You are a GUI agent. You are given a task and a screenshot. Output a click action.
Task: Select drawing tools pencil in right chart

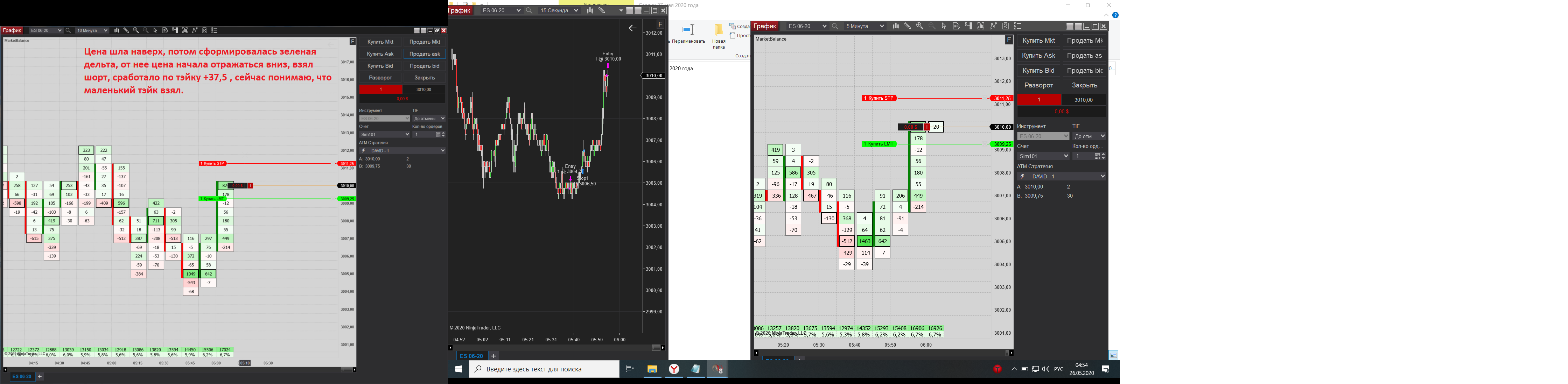pos(908,26)
